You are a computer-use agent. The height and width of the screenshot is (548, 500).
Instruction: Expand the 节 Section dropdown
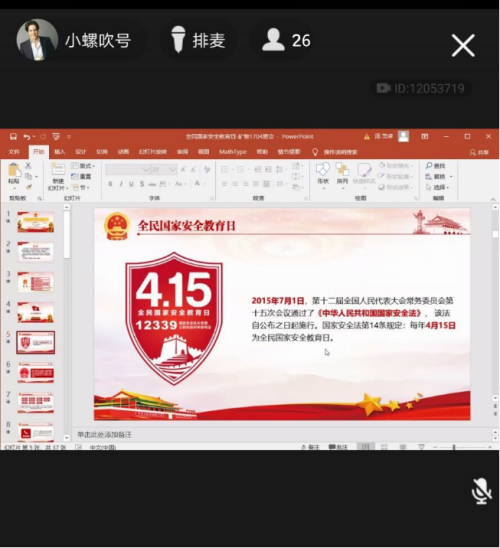click(x=80, y=187)
